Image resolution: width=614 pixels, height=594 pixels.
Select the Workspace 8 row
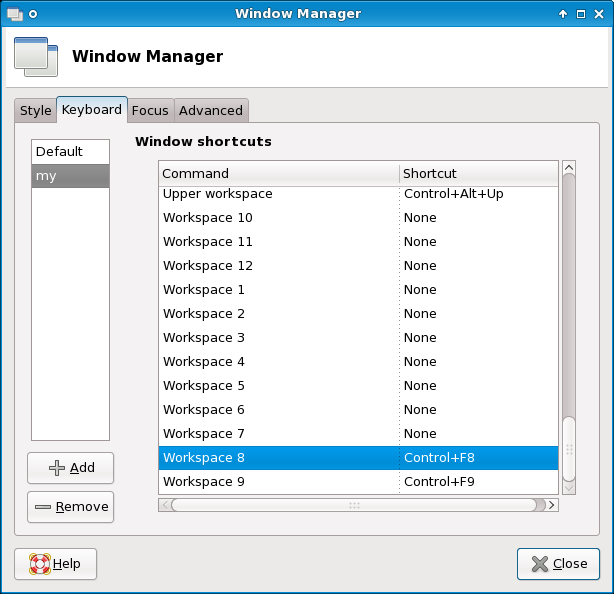coord(358,458)
